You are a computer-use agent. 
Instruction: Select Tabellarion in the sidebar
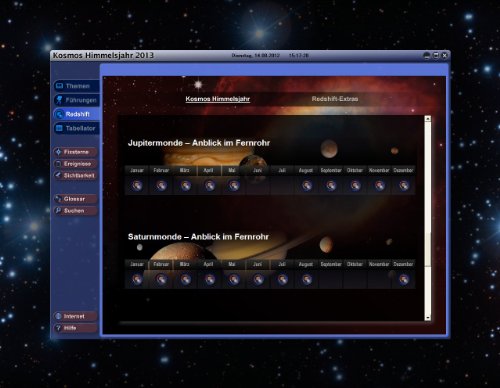76,128
